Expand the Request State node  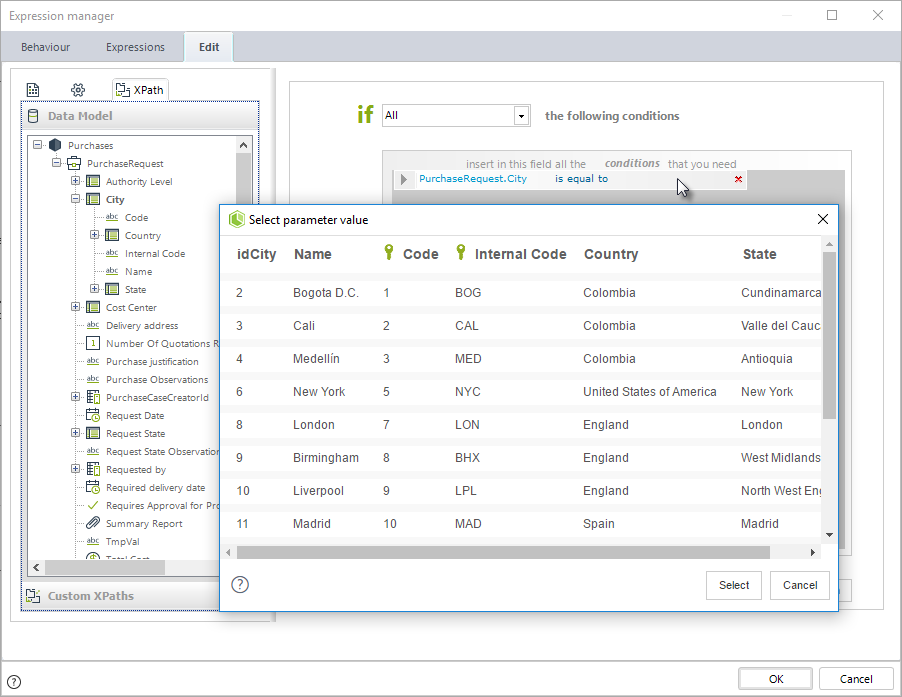point(75,432)
